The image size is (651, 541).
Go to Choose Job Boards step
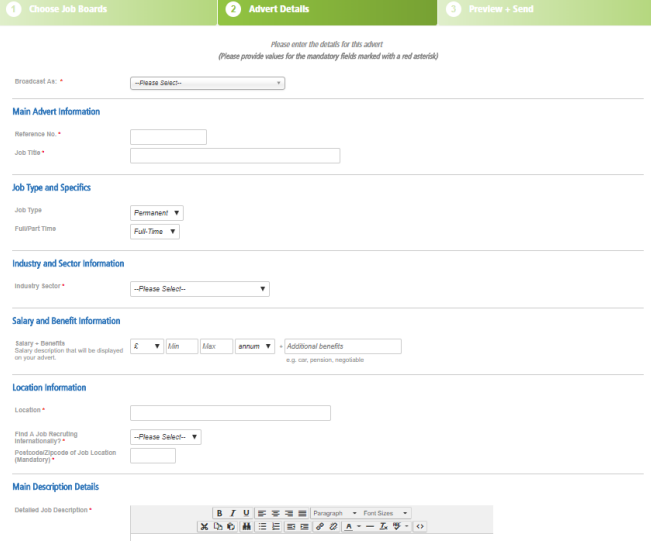108,12
